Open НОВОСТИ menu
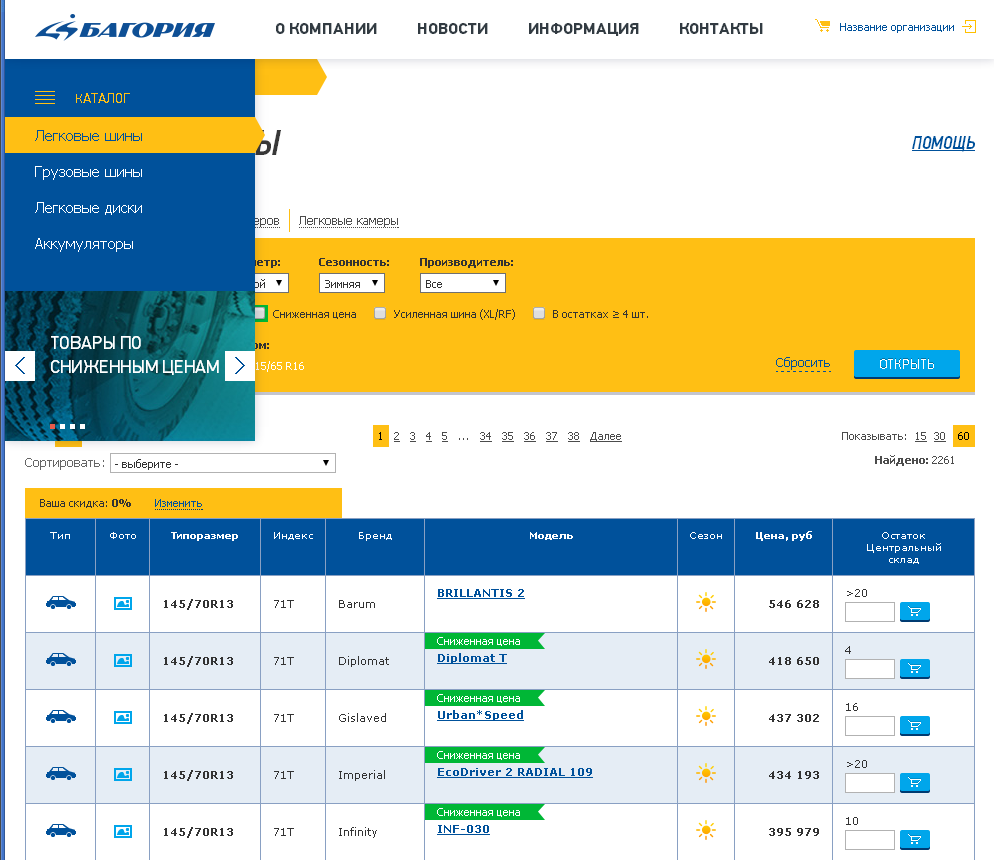 tap(453, 29)
